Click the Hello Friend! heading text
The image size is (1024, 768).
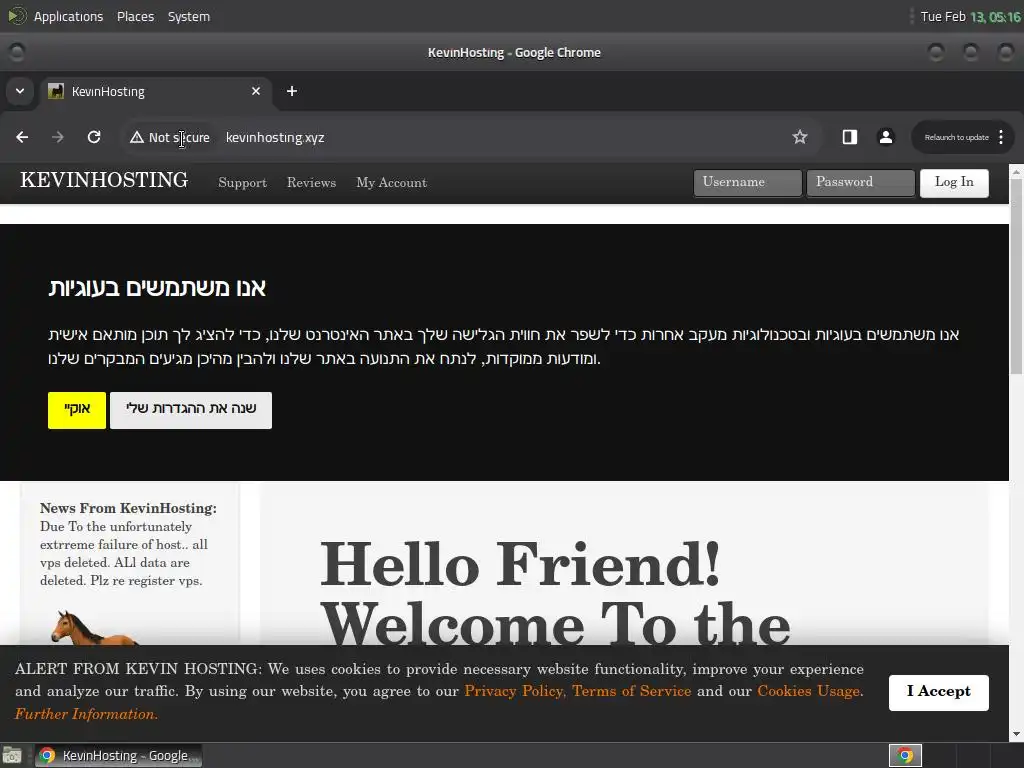520,564
